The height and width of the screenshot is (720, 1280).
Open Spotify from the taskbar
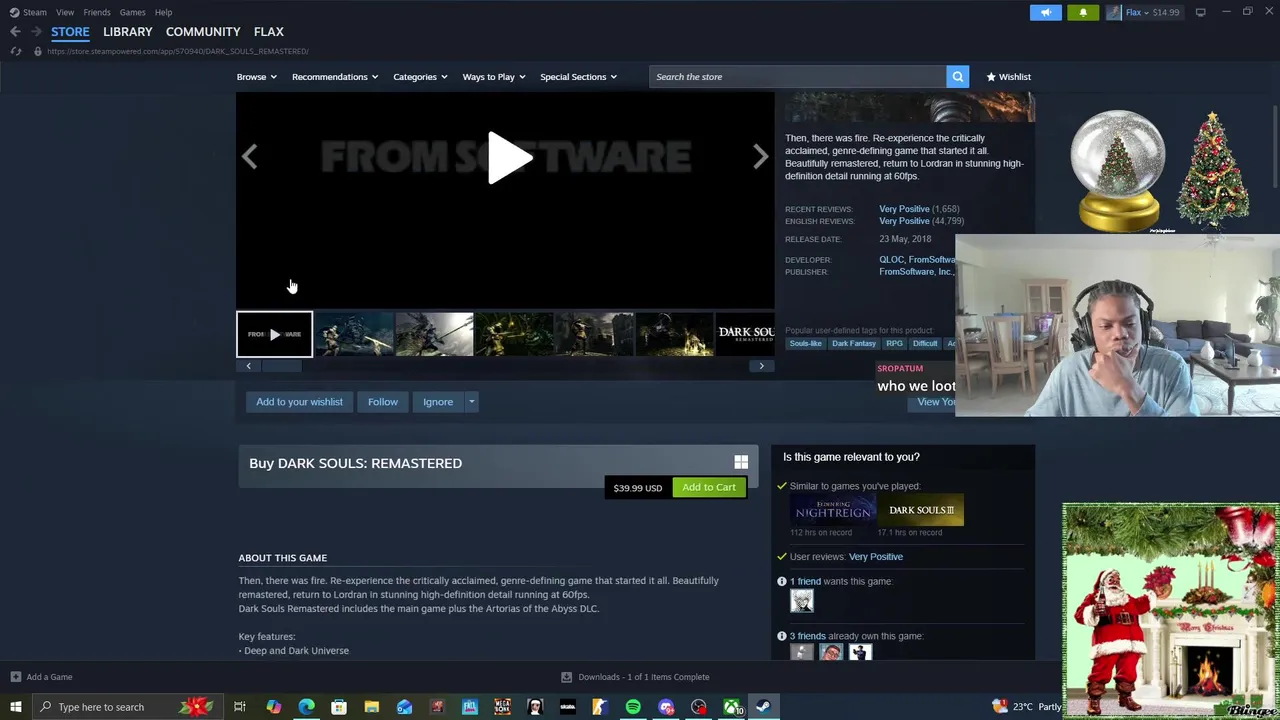click(633, 707)
